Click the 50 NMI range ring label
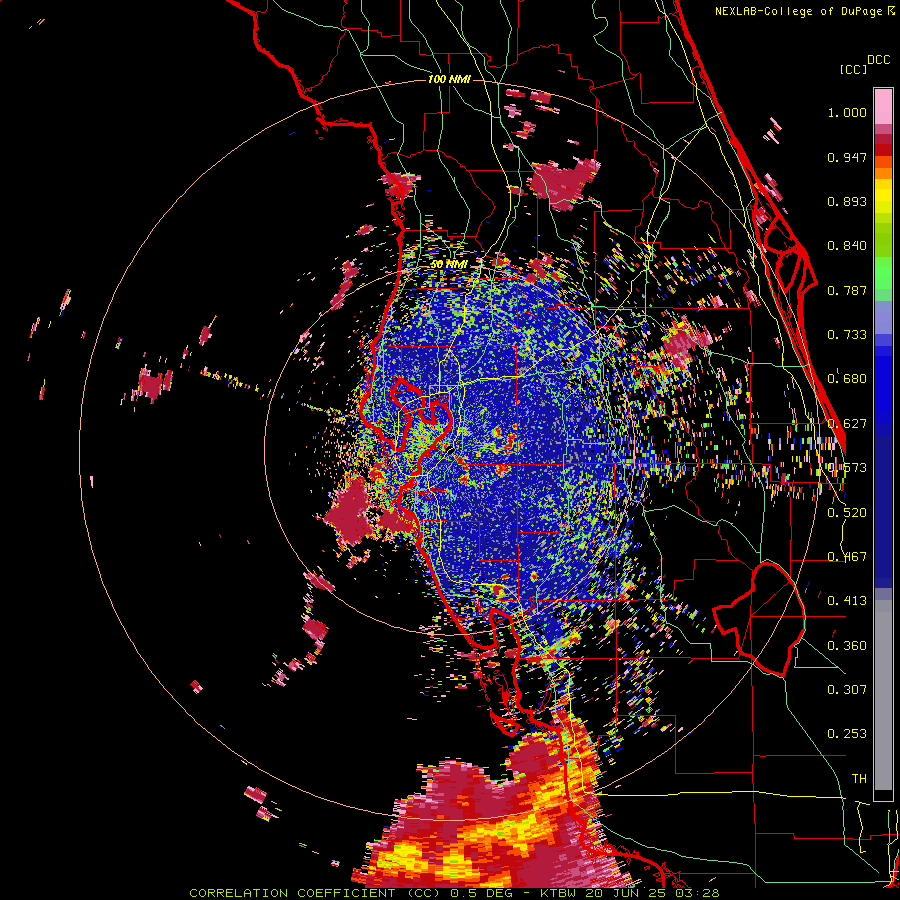The width and height of the screenshot is (900, 900). click(x=449, y=265)
